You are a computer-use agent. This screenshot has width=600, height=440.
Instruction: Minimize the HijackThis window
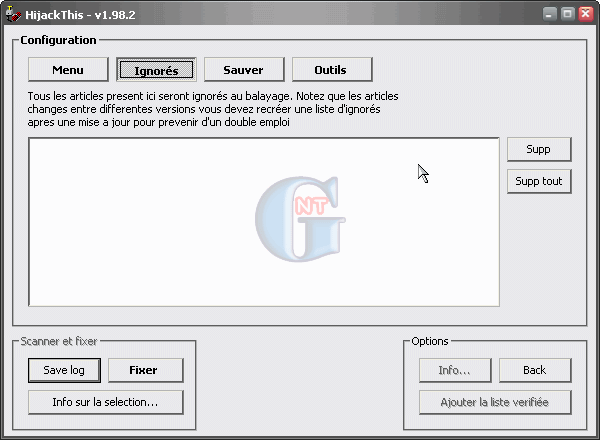(549, 14)
